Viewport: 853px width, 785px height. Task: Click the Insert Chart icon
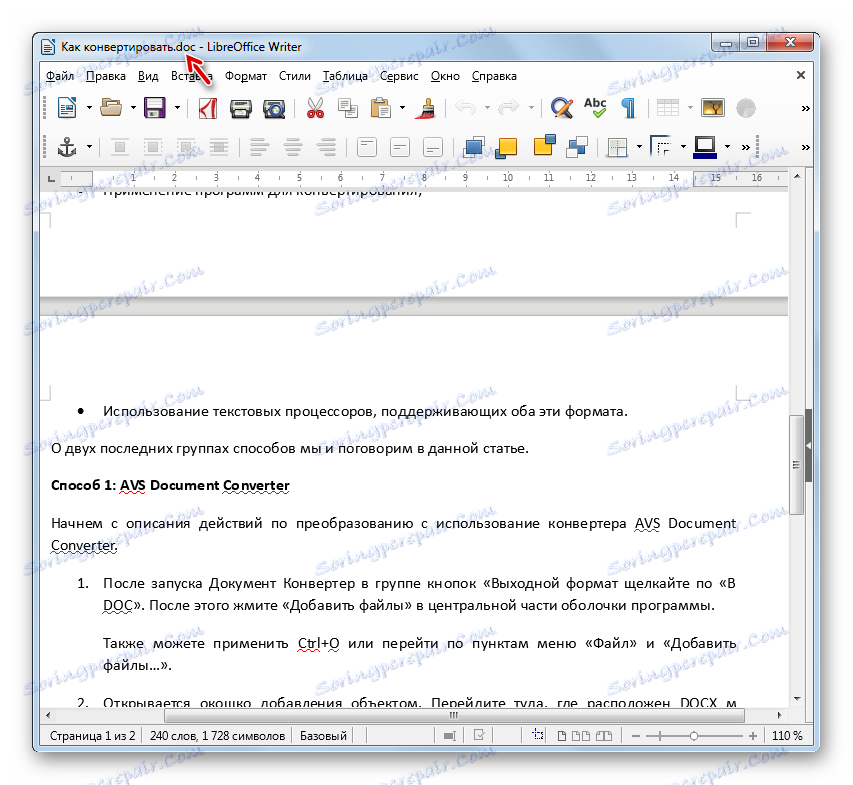pos(746,108)
